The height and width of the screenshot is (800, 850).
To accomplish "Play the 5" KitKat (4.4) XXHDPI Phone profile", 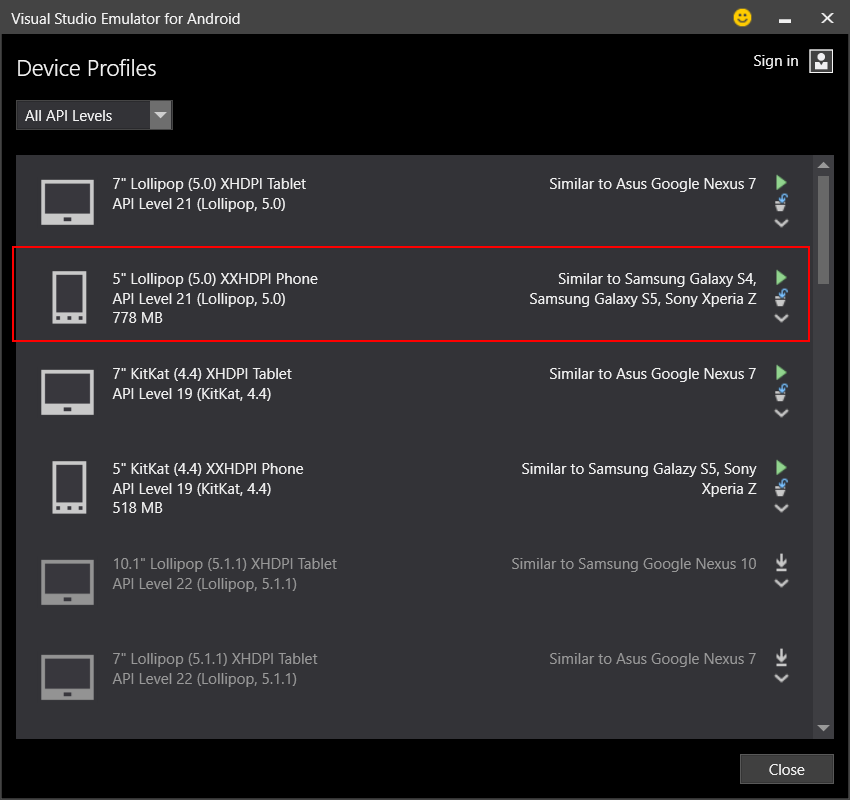I will coord(782,468).
